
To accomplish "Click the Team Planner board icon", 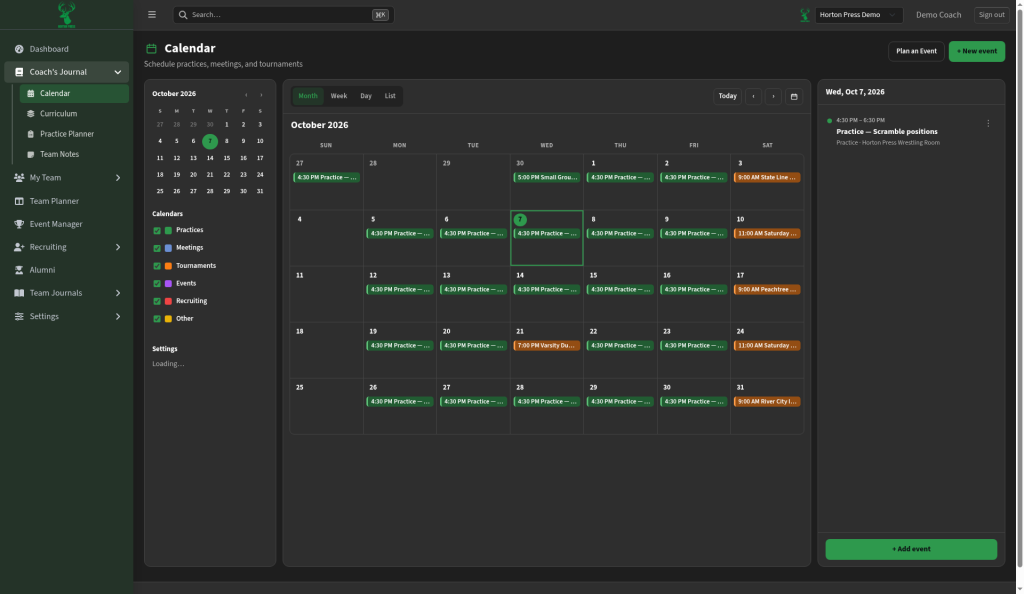I will point(19,201).
